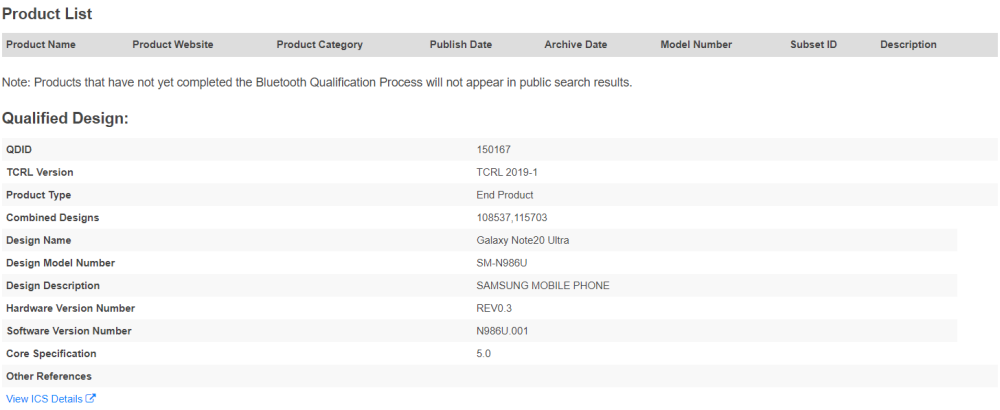The image size is (1000, 410).
Task: Open the View ICS Details link
Action: pyautogui.click(x=45, y=399)
